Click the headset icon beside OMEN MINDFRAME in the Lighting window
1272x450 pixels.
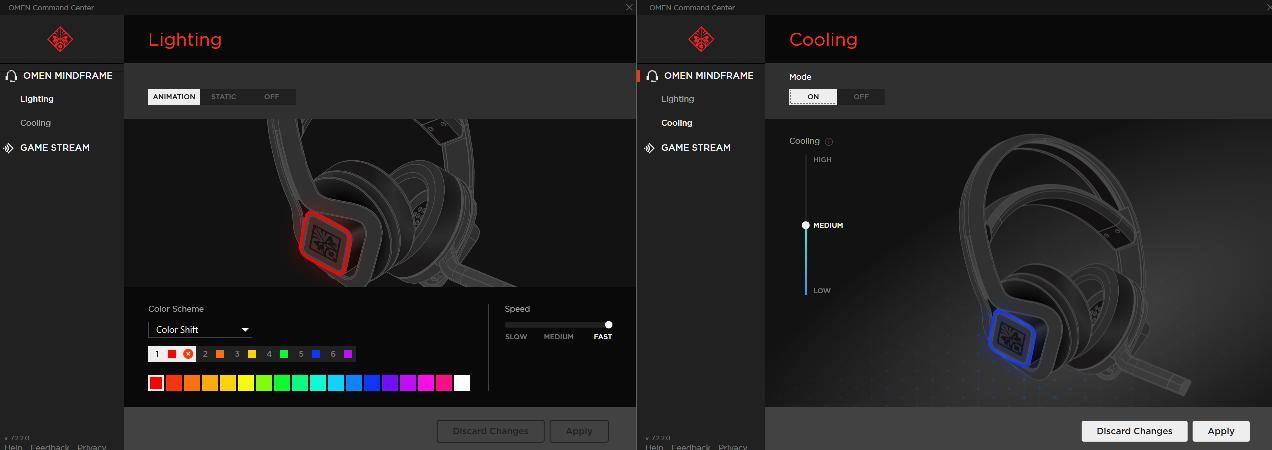pyautogui.click(x=11, y=76)
